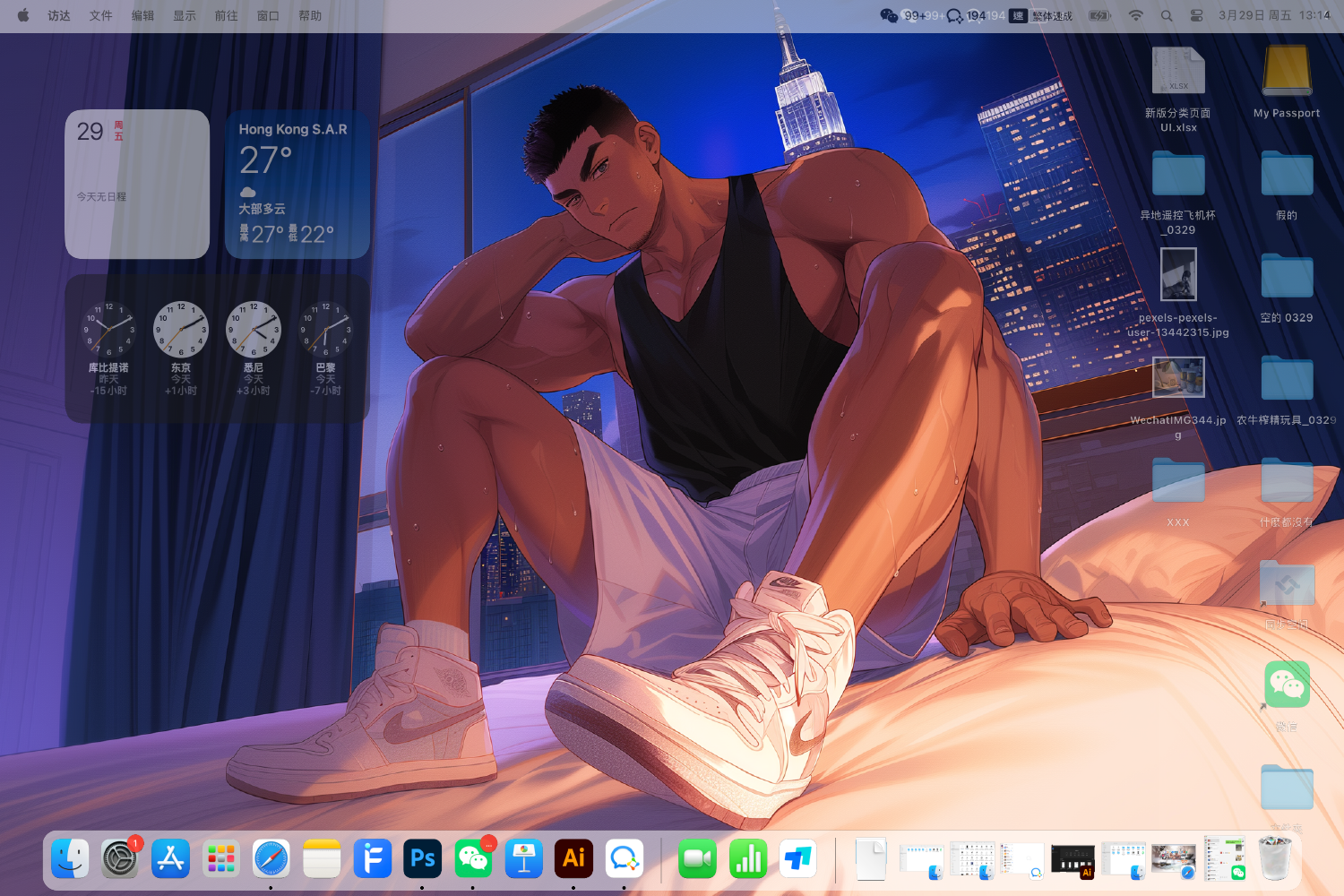Open WeChat from the Dock

tap(473, 858)
